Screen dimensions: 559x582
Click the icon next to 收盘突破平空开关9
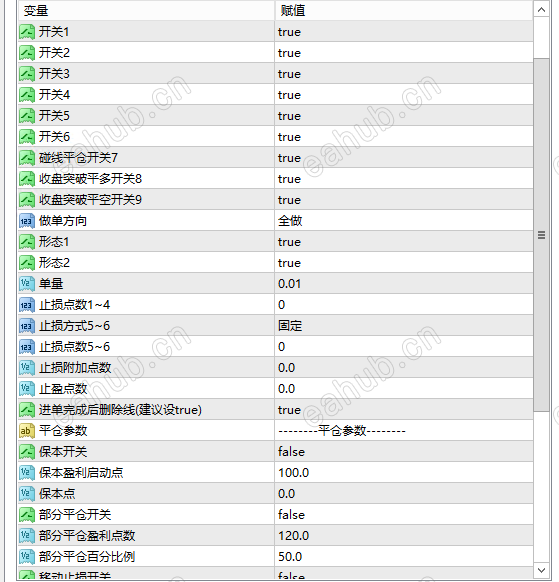click(27, 200)
